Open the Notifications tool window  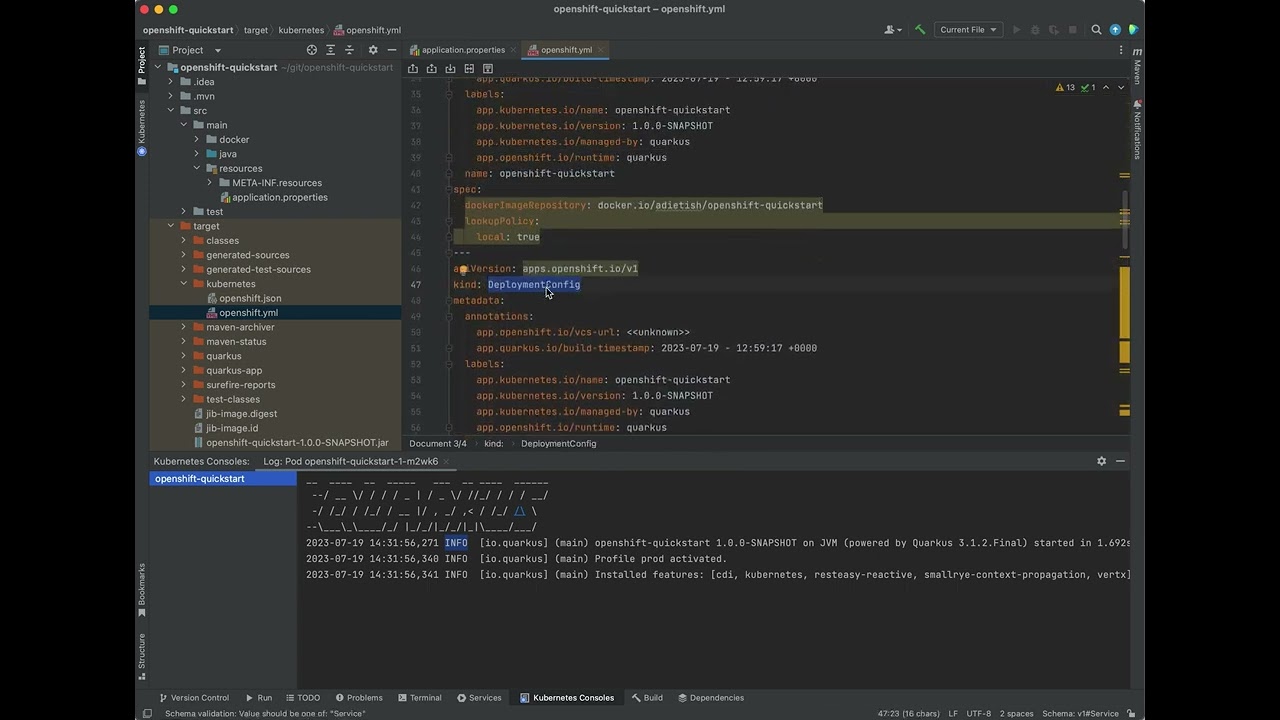tap(1137, 129)
